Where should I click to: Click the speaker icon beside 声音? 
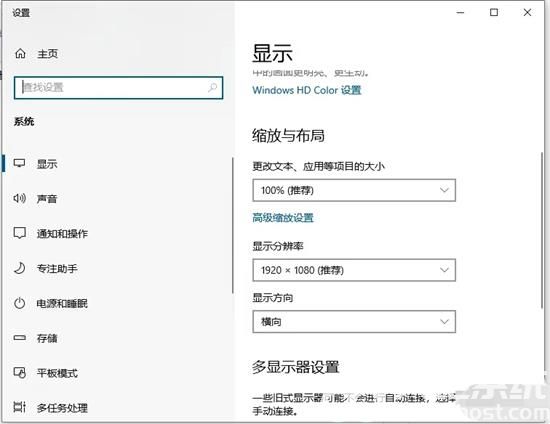[x=20, y=198]
